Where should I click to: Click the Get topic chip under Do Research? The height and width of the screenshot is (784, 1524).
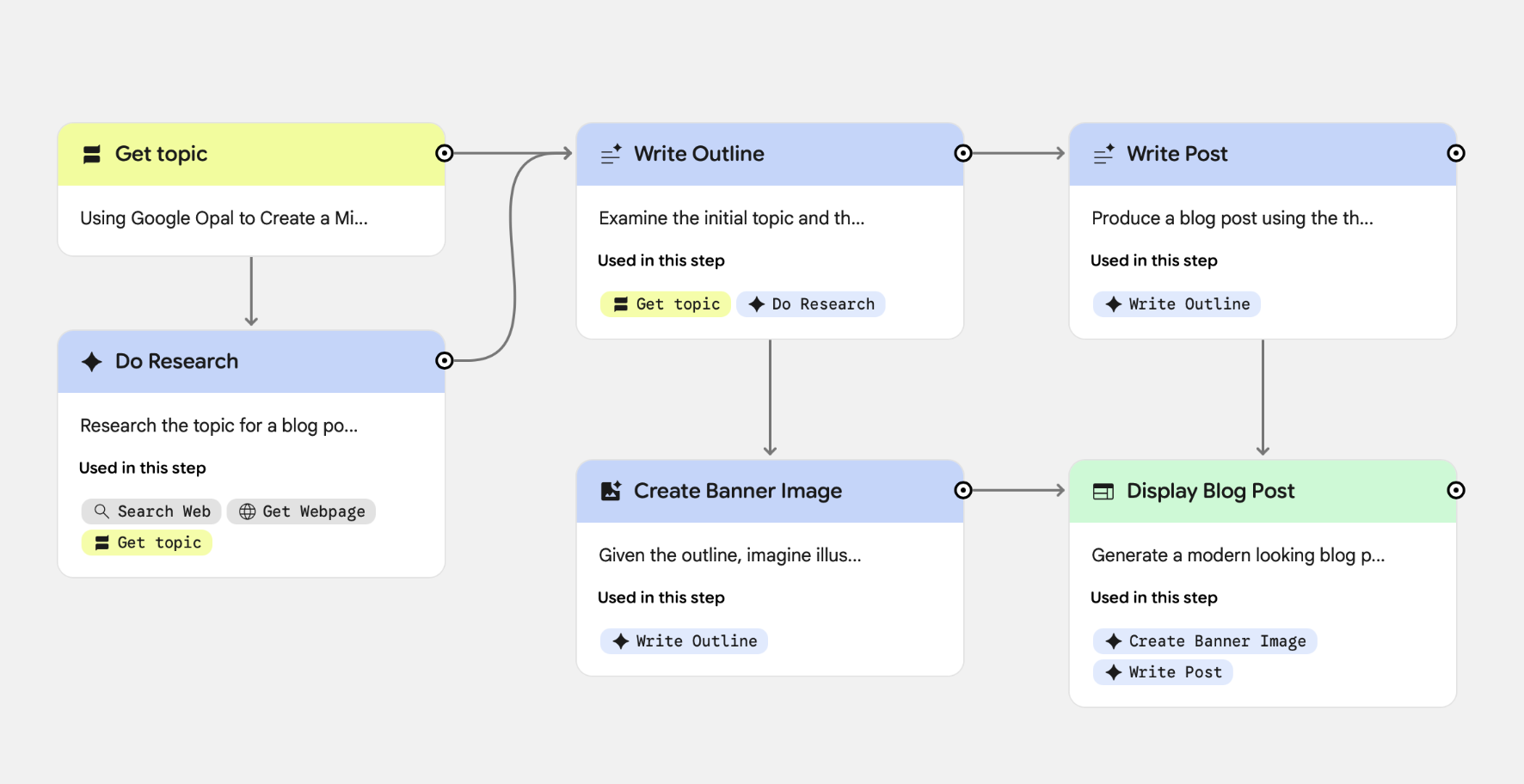(x=146, y=542)
